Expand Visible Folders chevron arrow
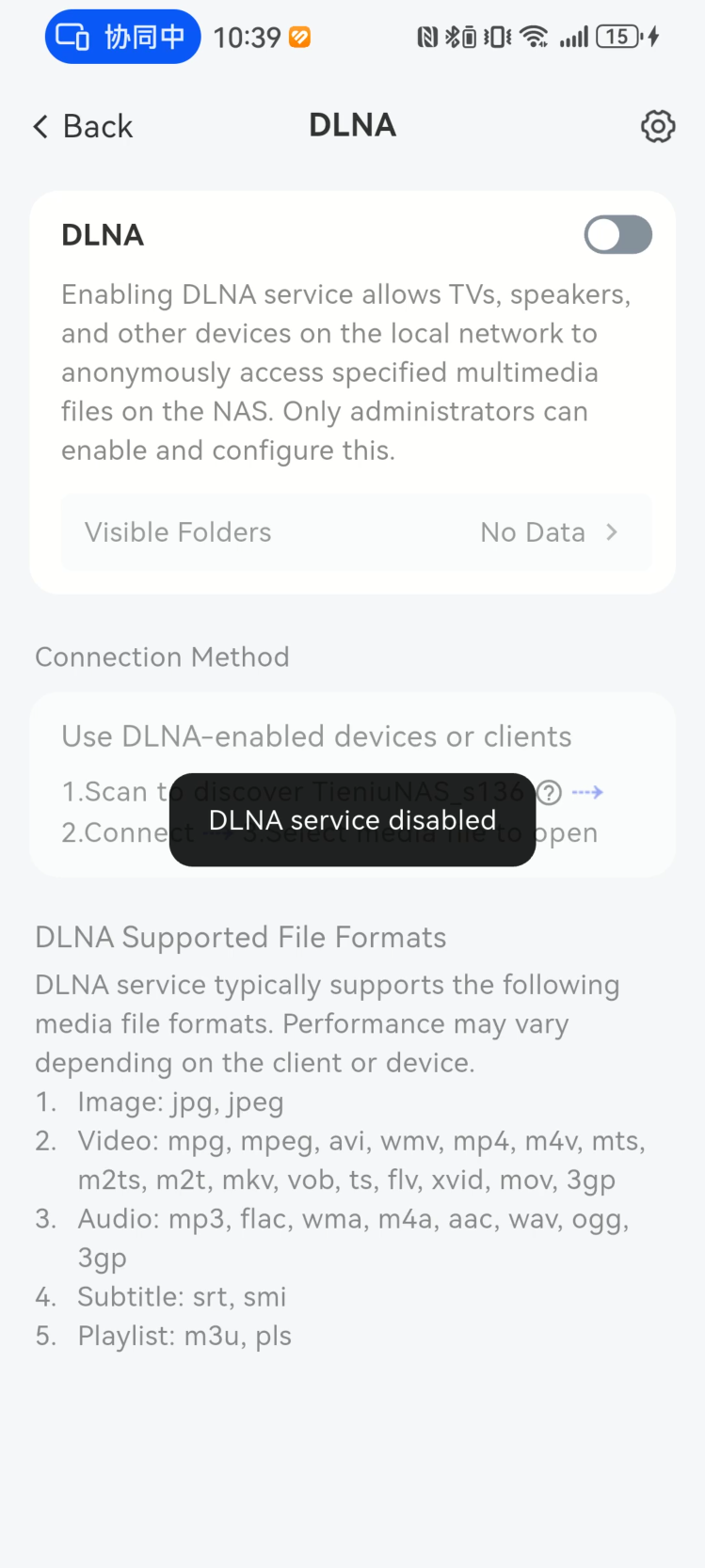The image size is (705, 1568). [x=612, y=532]
